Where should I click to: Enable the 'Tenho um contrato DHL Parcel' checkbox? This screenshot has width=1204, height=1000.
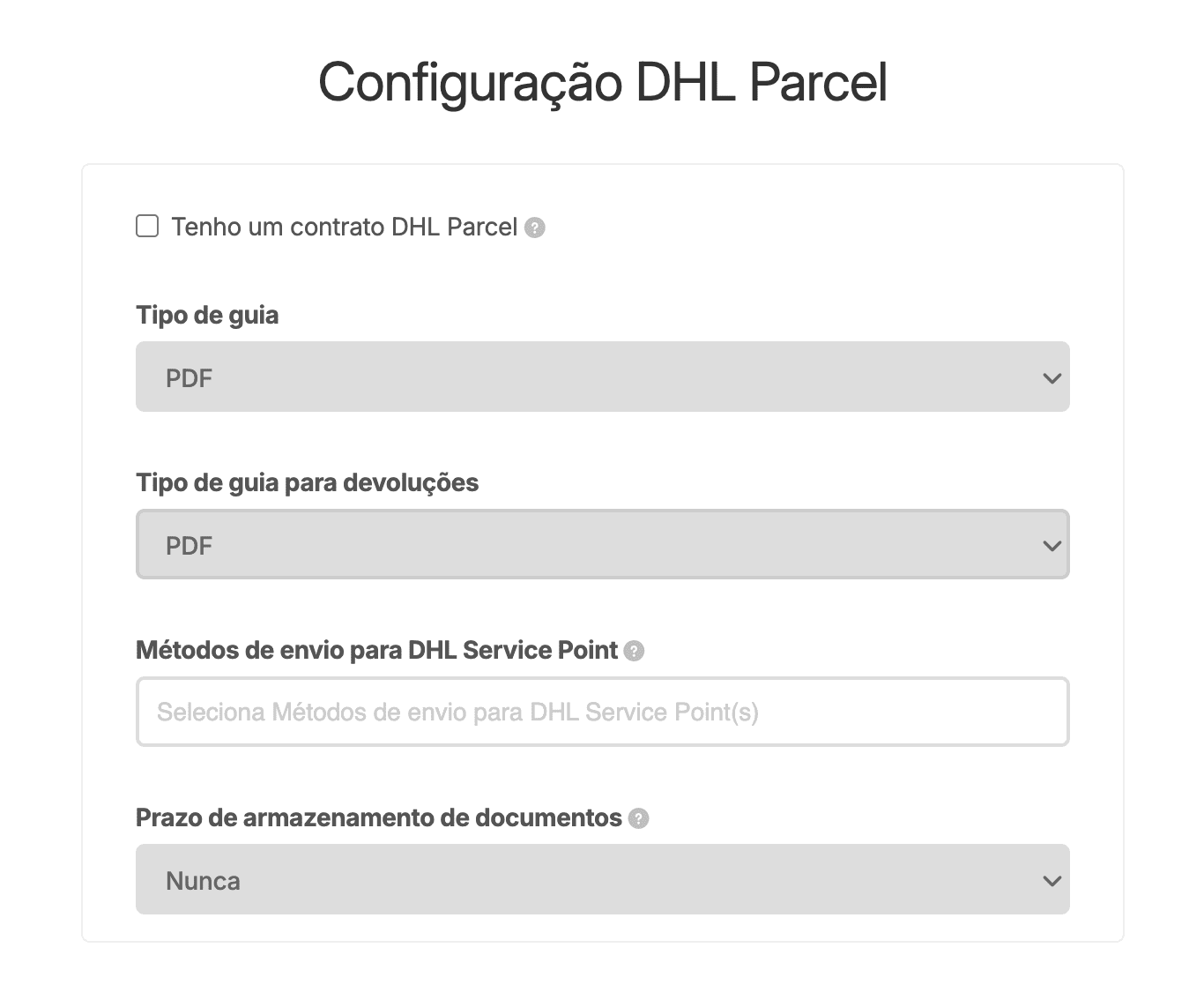pyautogui.click(x=147, y=227)
